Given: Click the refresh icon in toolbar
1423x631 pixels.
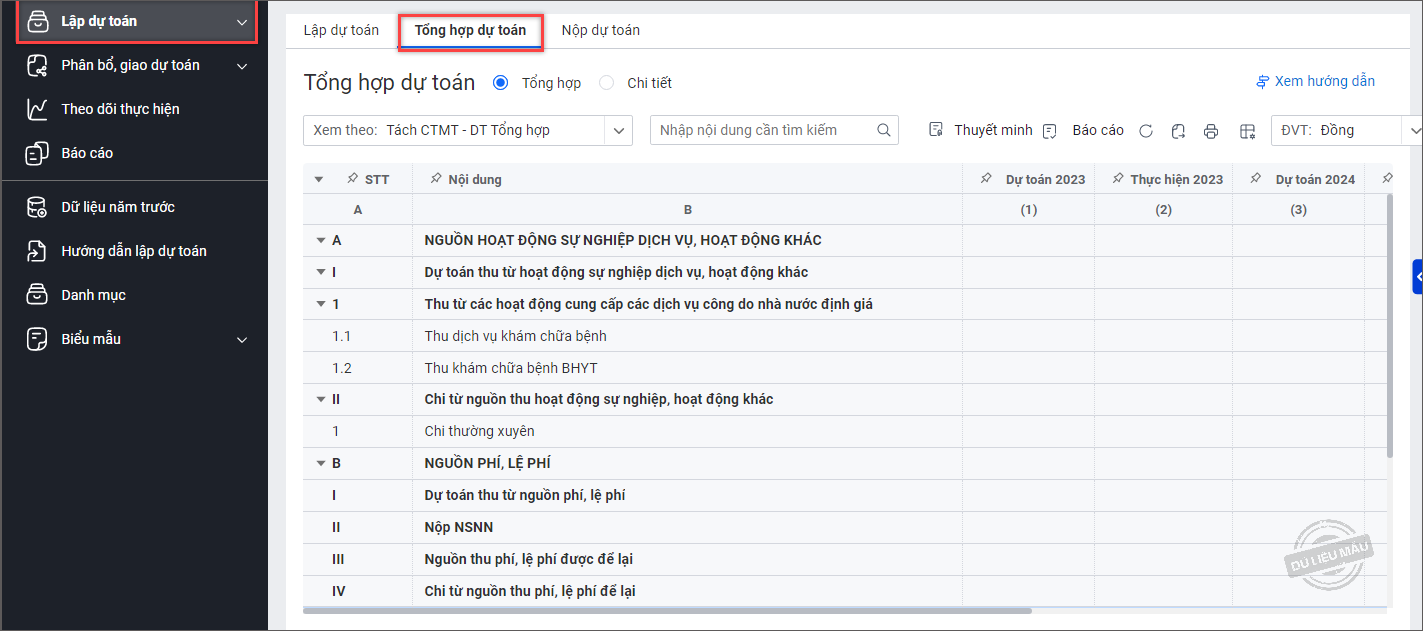Looking at the screenshot, I should click(1146, 131).
